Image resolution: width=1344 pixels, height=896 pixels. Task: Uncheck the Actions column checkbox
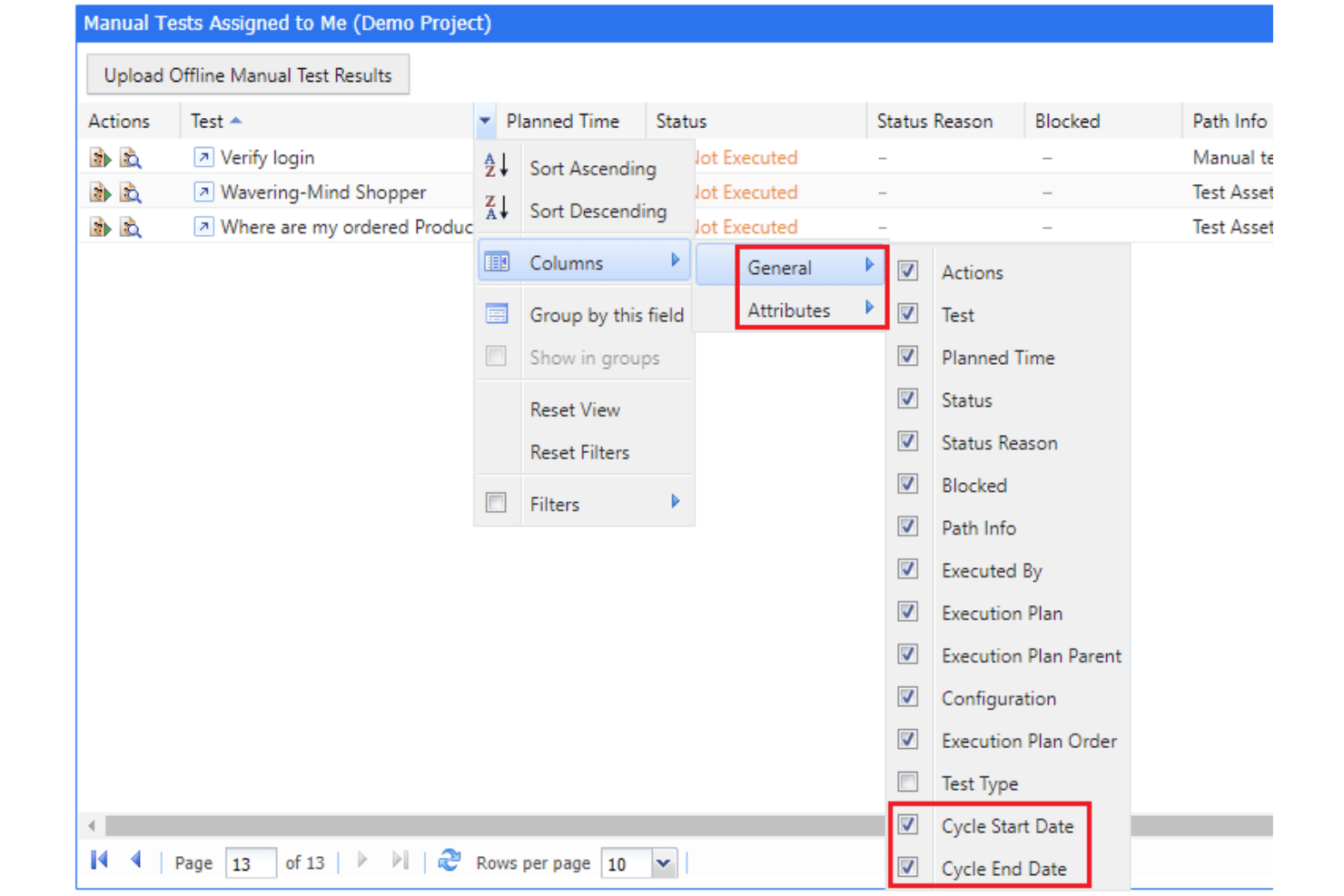click(x=907, y=271)
